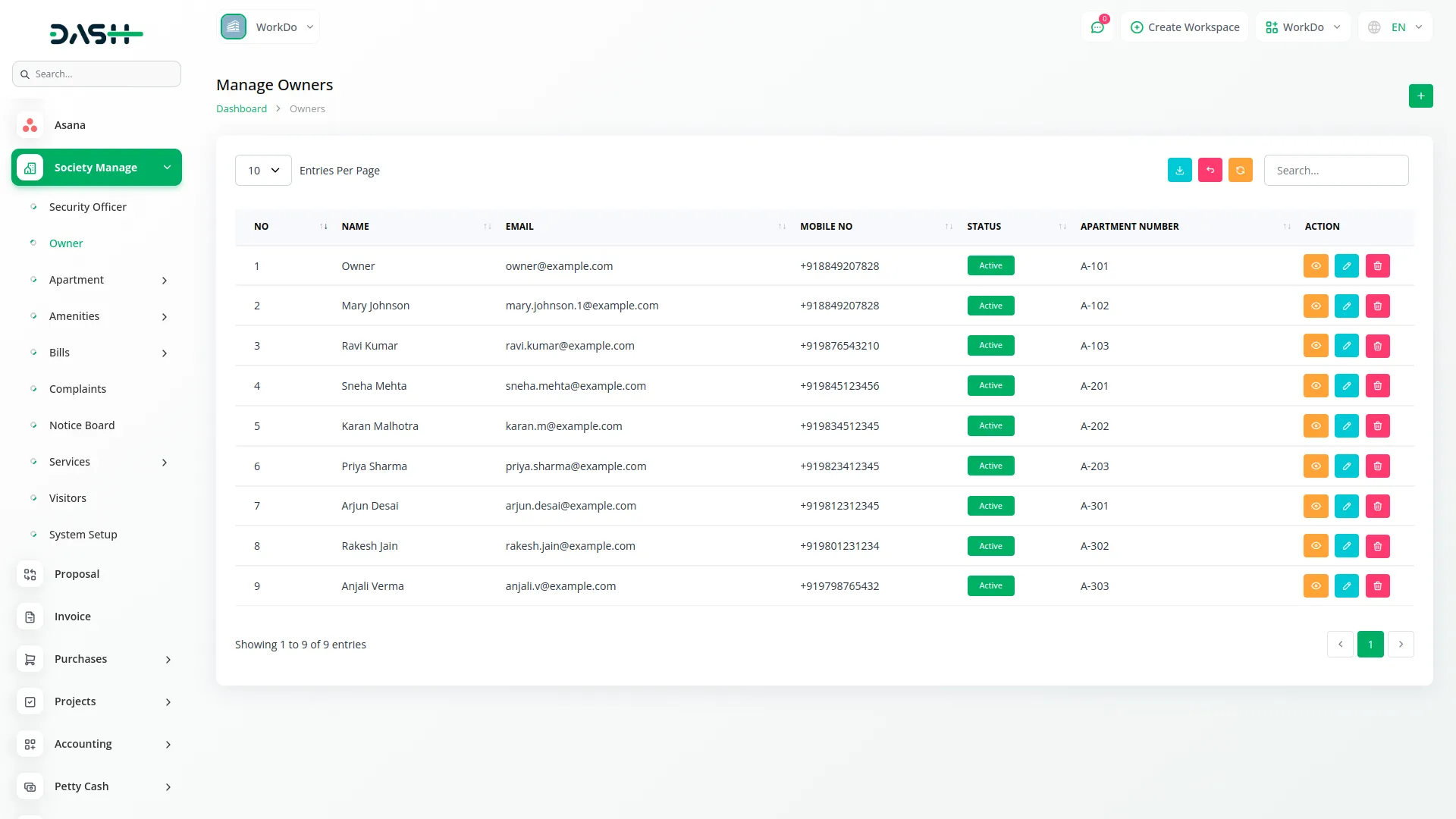Viewport: 1456px width, 819px height.
Task: View Sneha Mehta's details via eye icon
Action: 1316,386
